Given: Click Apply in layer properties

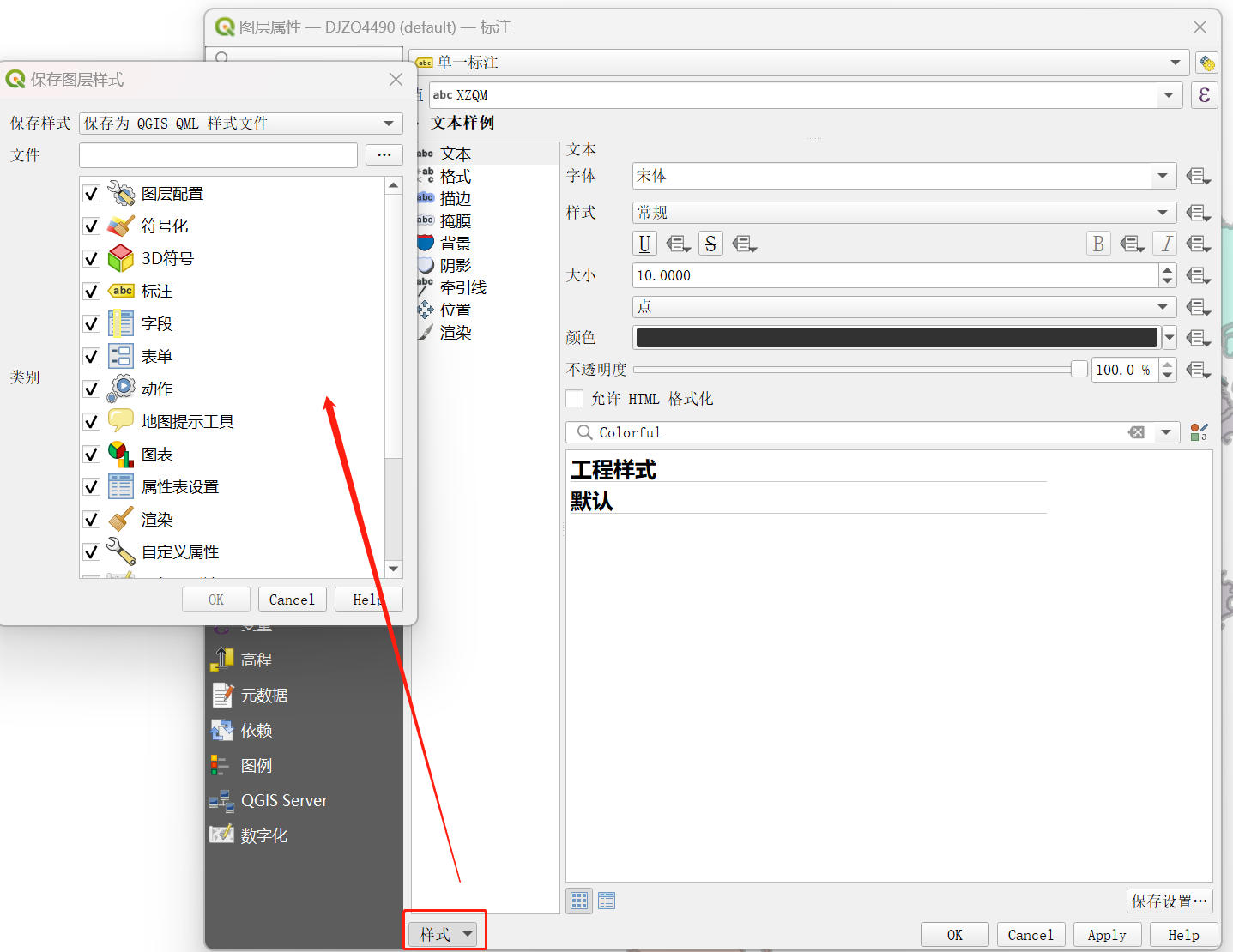Looking at the screenshot, I should [x=1107, y=935].
